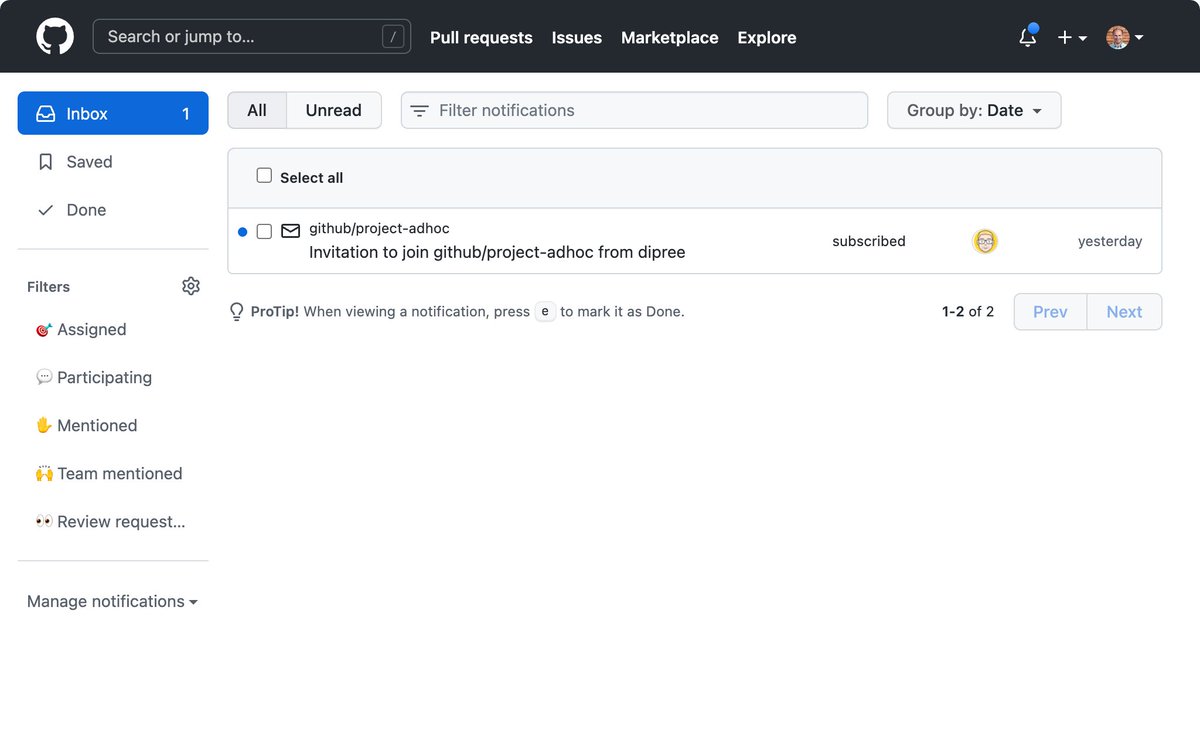Tick the Select all checkbox

coord(264,176)
